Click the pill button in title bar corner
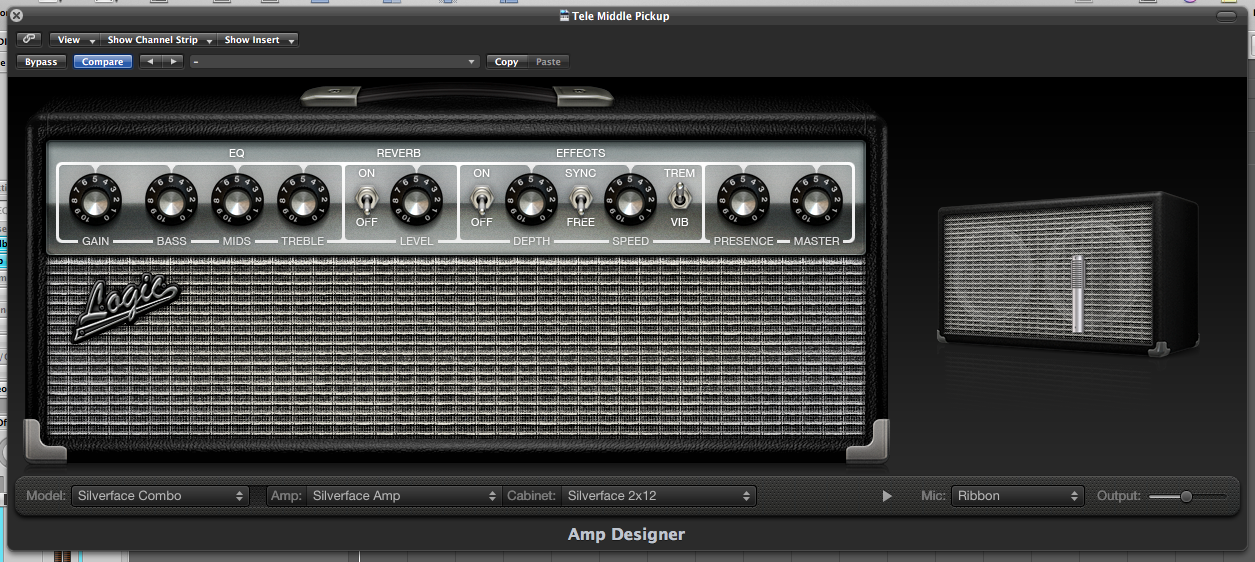 click(1226, 15)
